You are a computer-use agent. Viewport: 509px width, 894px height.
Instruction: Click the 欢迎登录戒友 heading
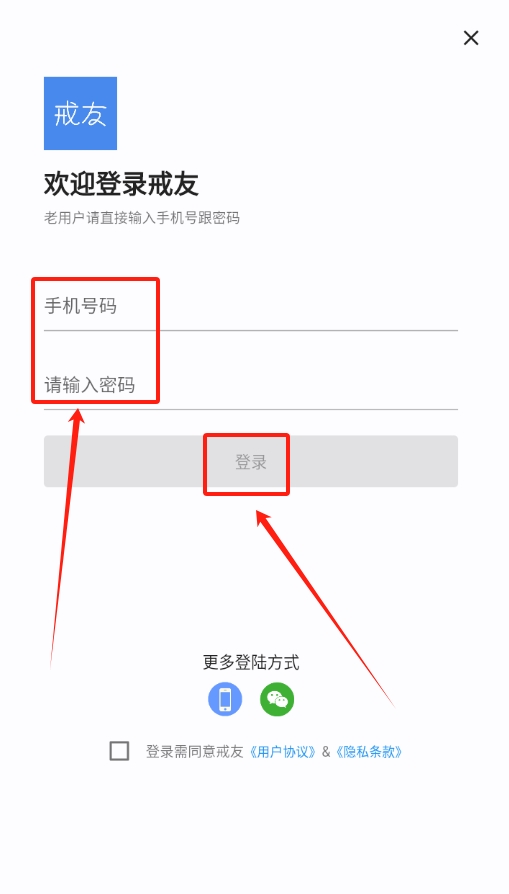pyautogui.click(x=121, y=184)
